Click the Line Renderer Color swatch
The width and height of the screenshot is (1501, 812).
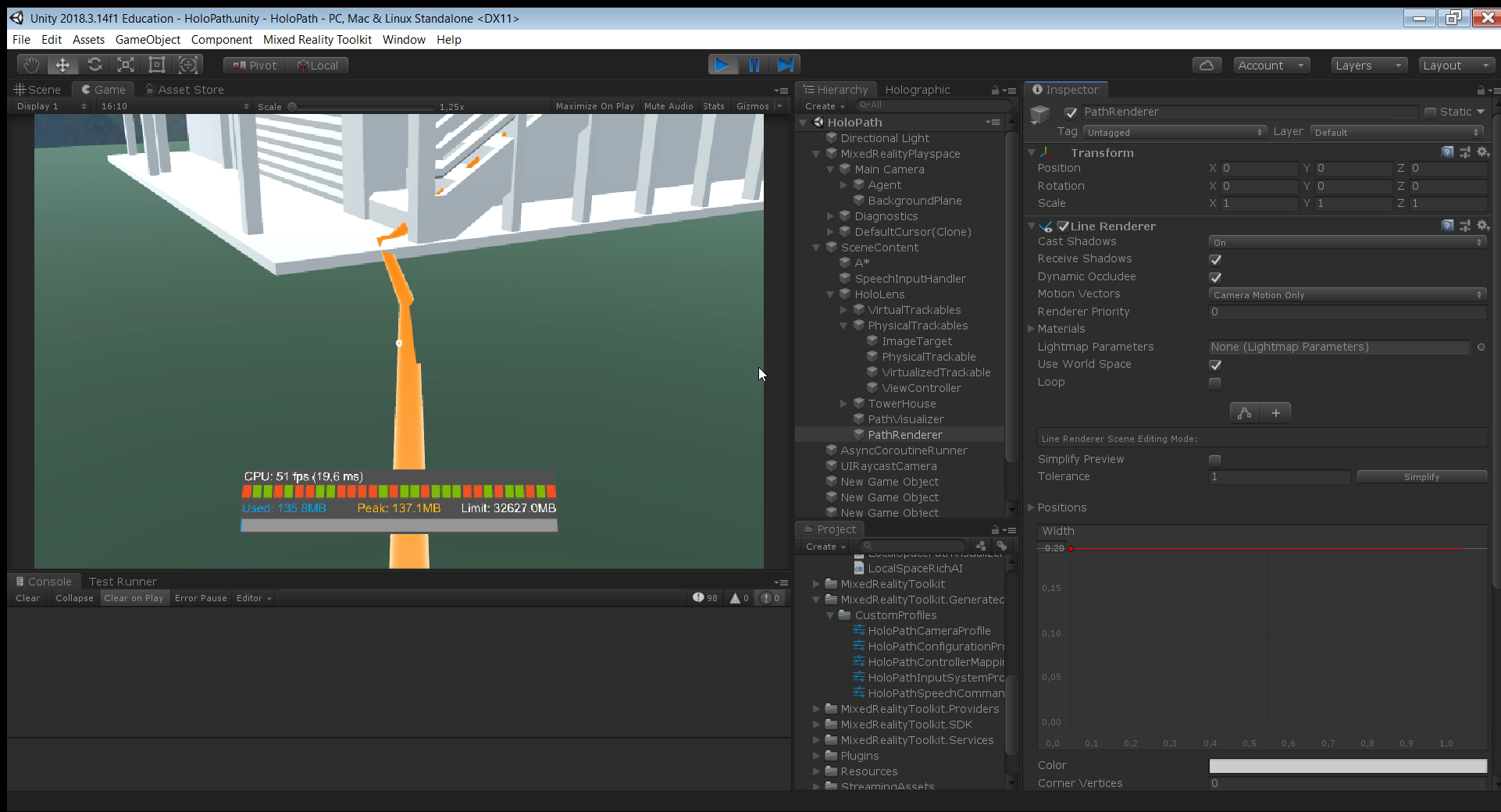click(1347, 766)
